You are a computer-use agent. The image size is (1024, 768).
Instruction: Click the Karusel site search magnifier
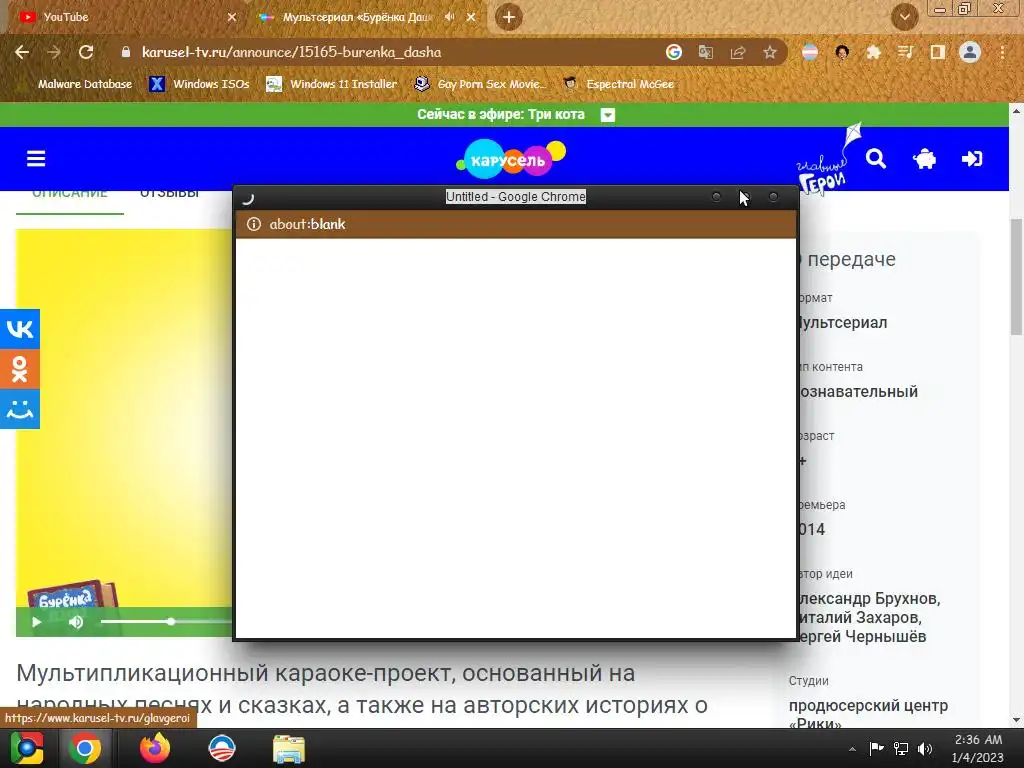point(876,159)
